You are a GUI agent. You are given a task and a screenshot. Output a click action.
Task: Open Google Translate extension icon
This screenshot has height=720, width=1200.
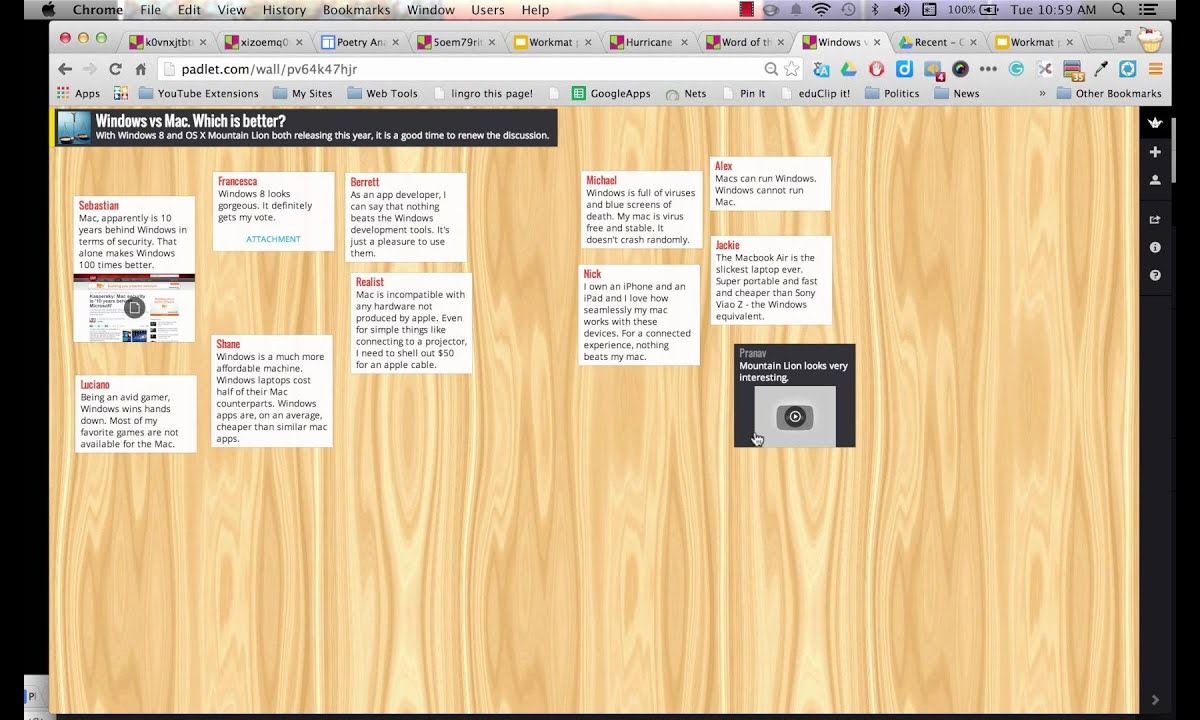coord(821,69)
